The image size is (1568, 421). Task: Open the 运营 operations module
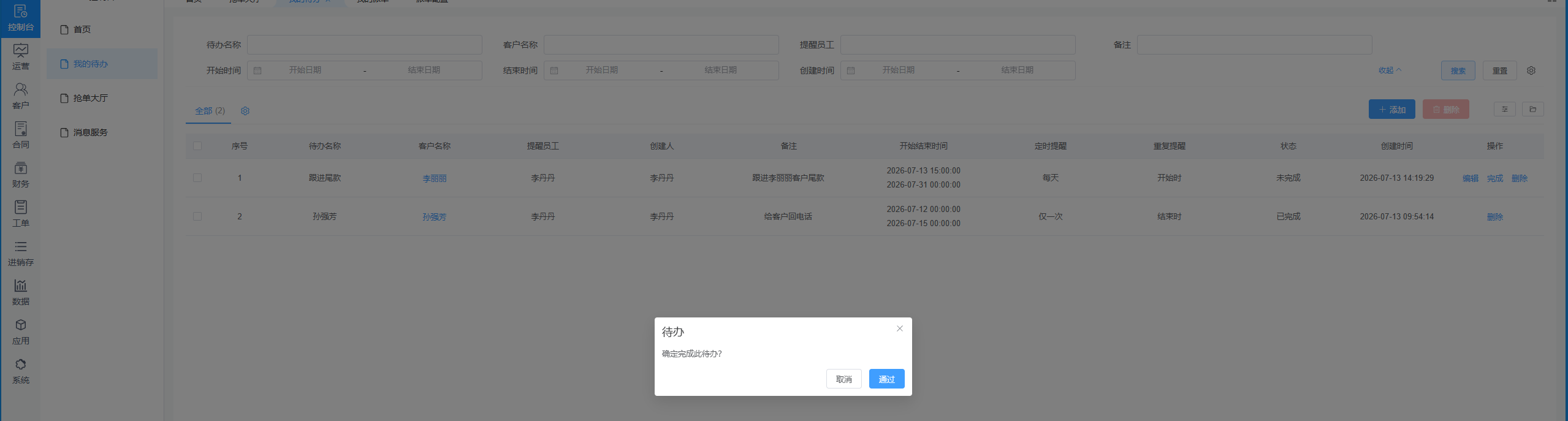(20, 58)
